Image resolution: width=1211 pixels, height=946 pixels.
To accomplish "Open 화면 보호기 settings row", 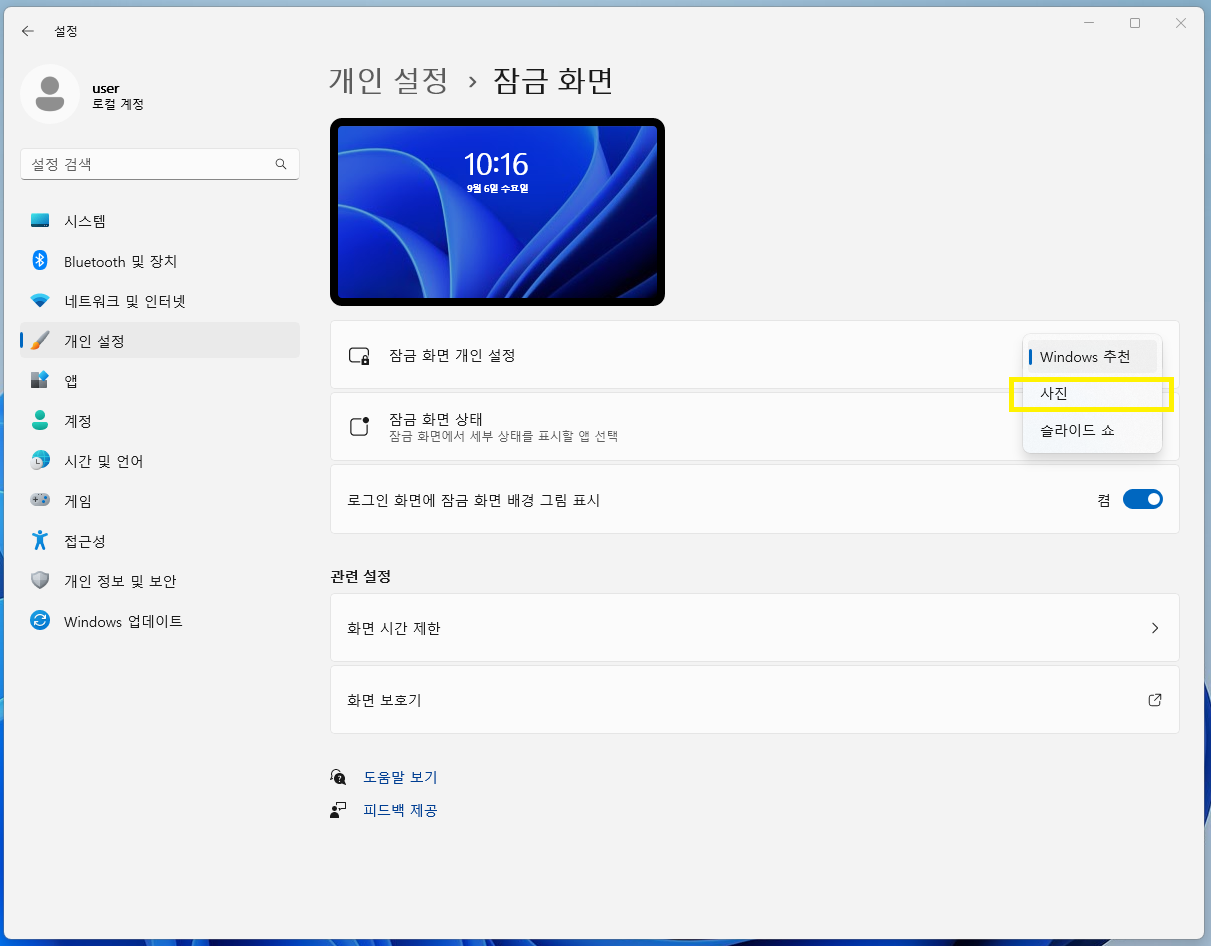I will click(x=755, y=700).
